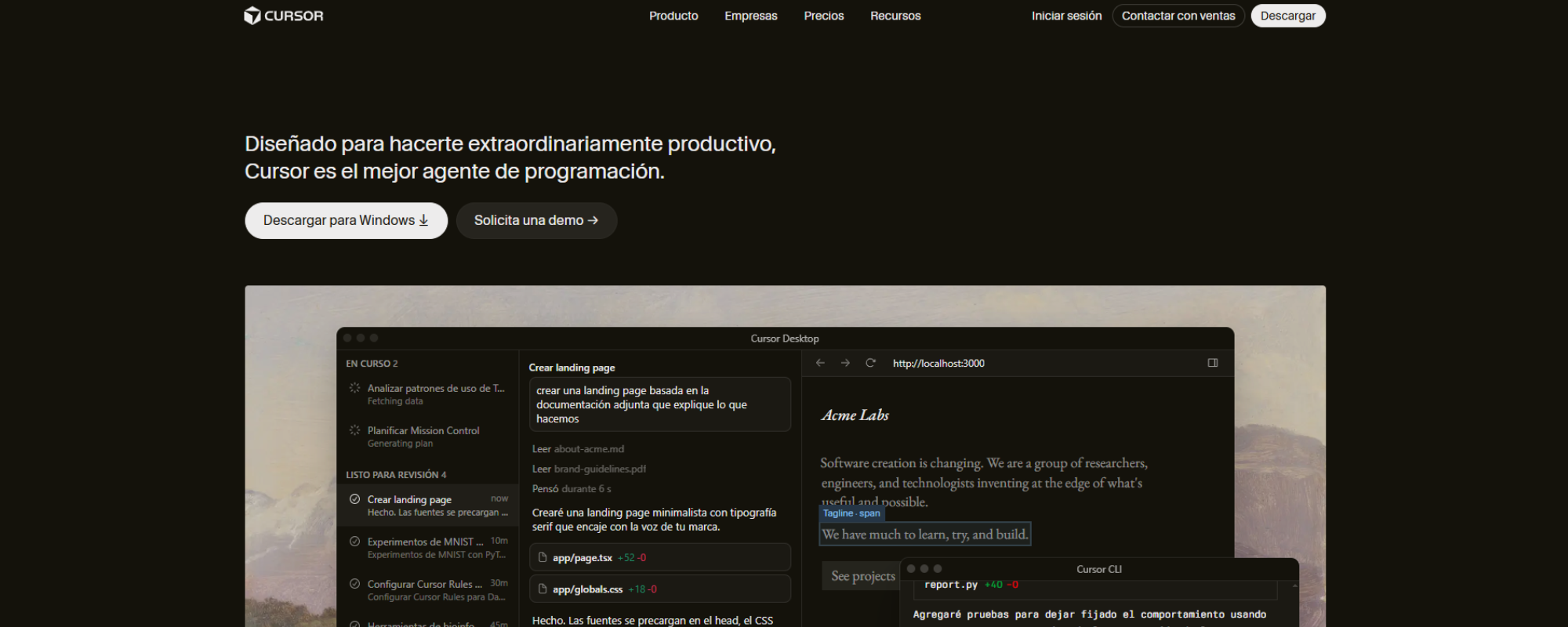Open the app/globals.css file chip

click(660, 589)
